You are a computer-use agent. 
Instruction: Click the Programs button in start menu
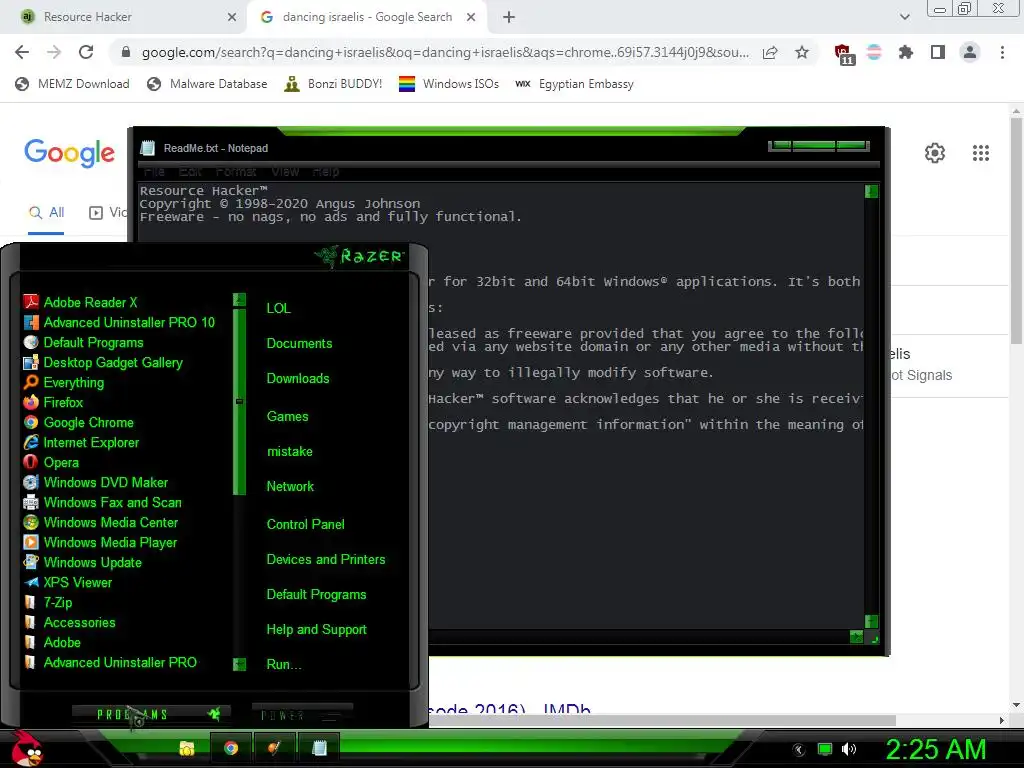pyautogui.click(x=151, y=714)
